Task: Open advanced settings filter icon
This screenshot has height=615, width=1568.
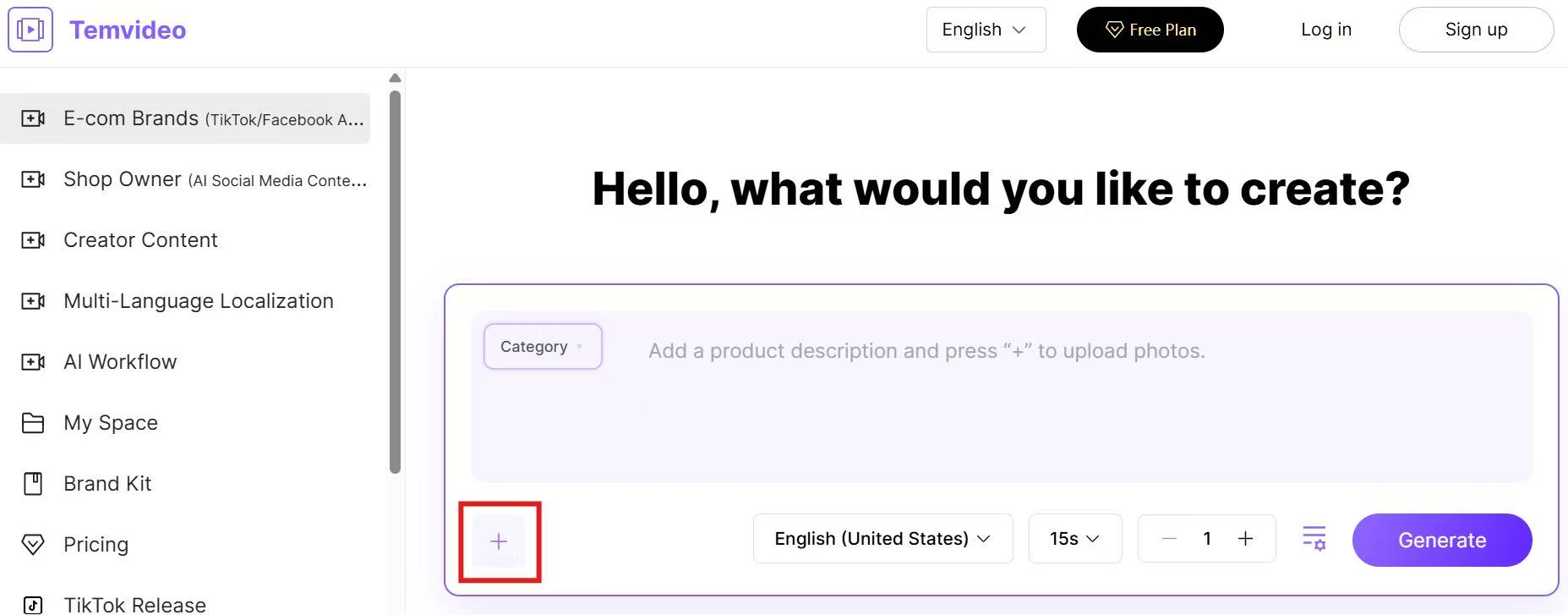Action: (x=1314, y=538)
